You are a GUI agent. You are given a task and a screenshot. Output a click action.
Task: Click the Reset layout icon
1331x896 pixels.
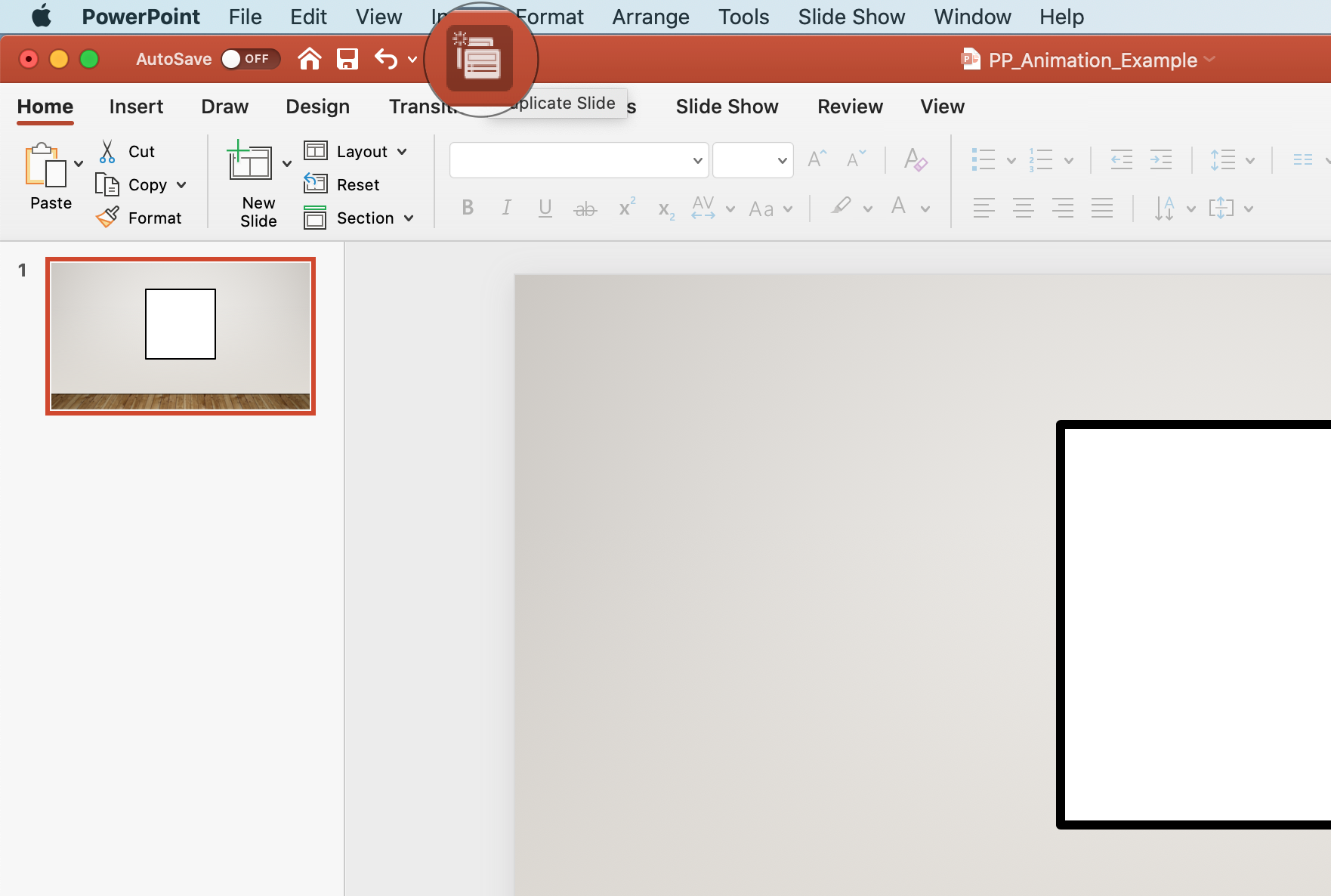point(317,184)
